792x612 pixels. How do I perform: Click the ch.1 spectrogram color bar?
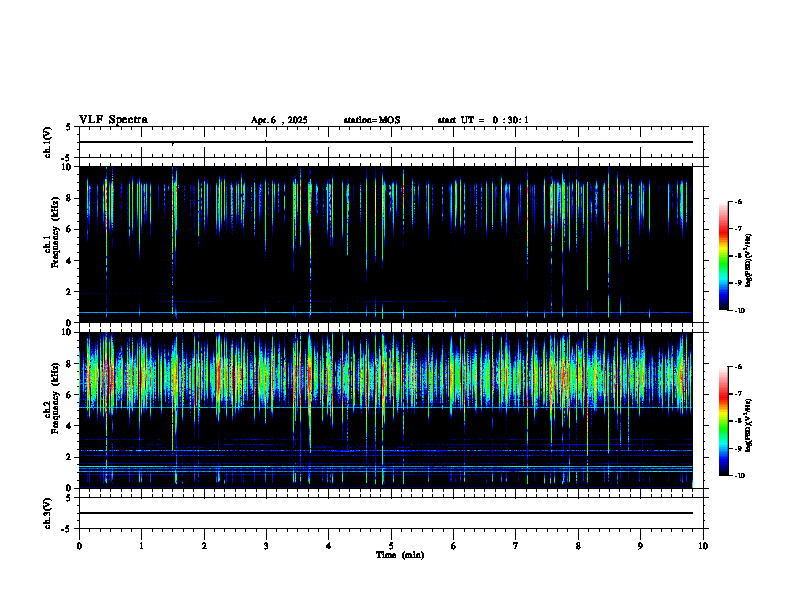723,256
